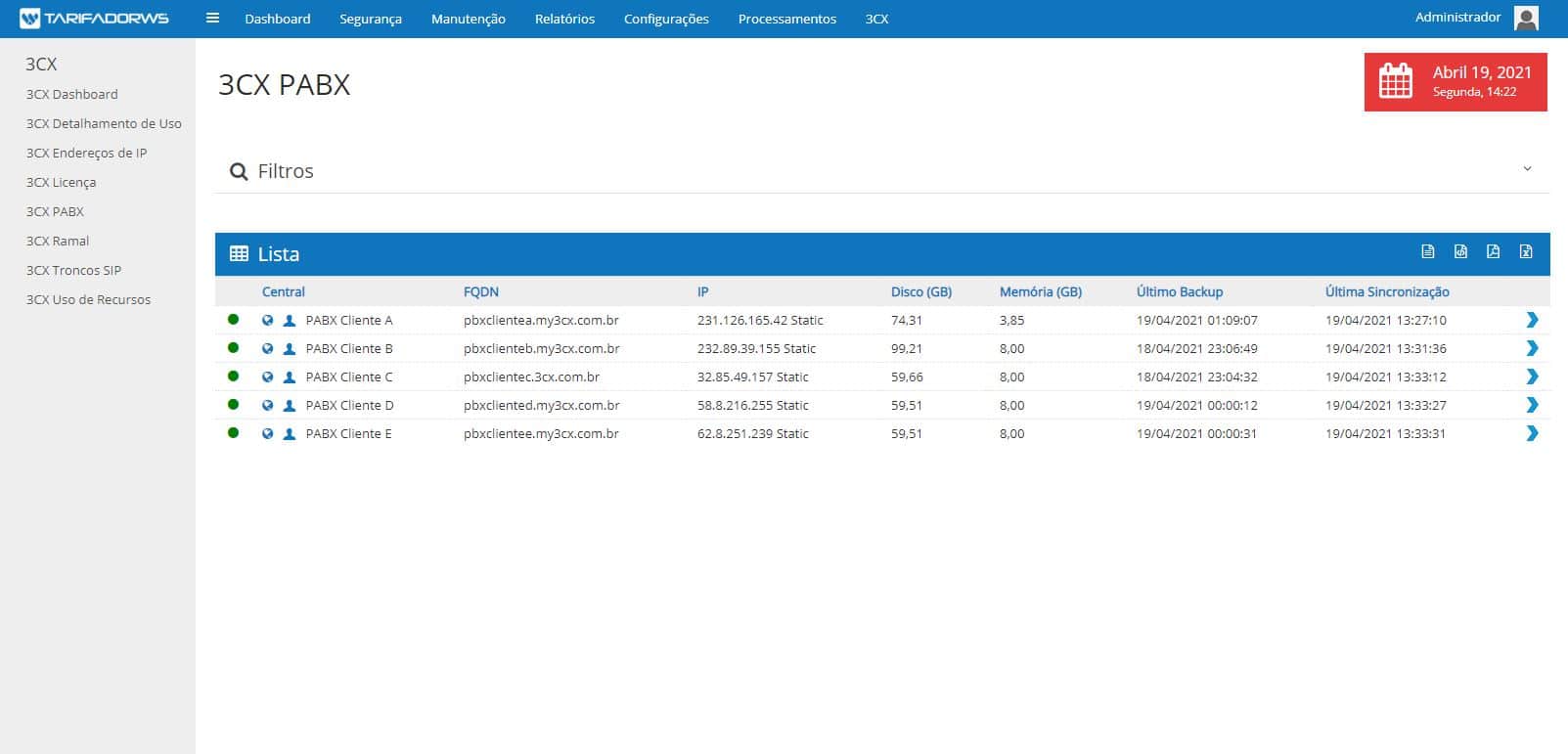Screen dimensions: 1568x754
Task: Open 3CX Licença in the sidebar
Action: pos(61,182)
